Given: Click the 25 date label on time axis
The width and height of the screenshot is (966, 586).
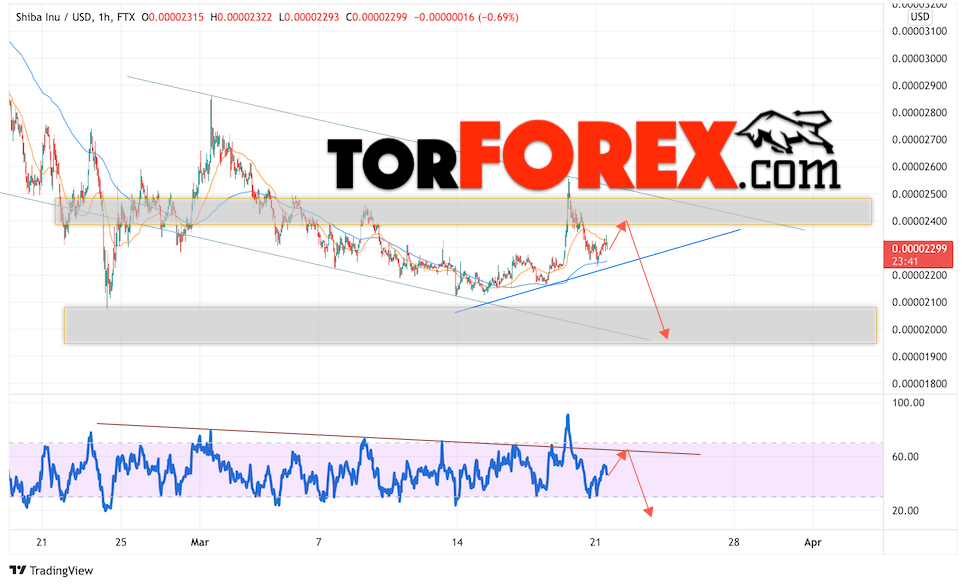Looking at the screenshot, I should point(121,543).
